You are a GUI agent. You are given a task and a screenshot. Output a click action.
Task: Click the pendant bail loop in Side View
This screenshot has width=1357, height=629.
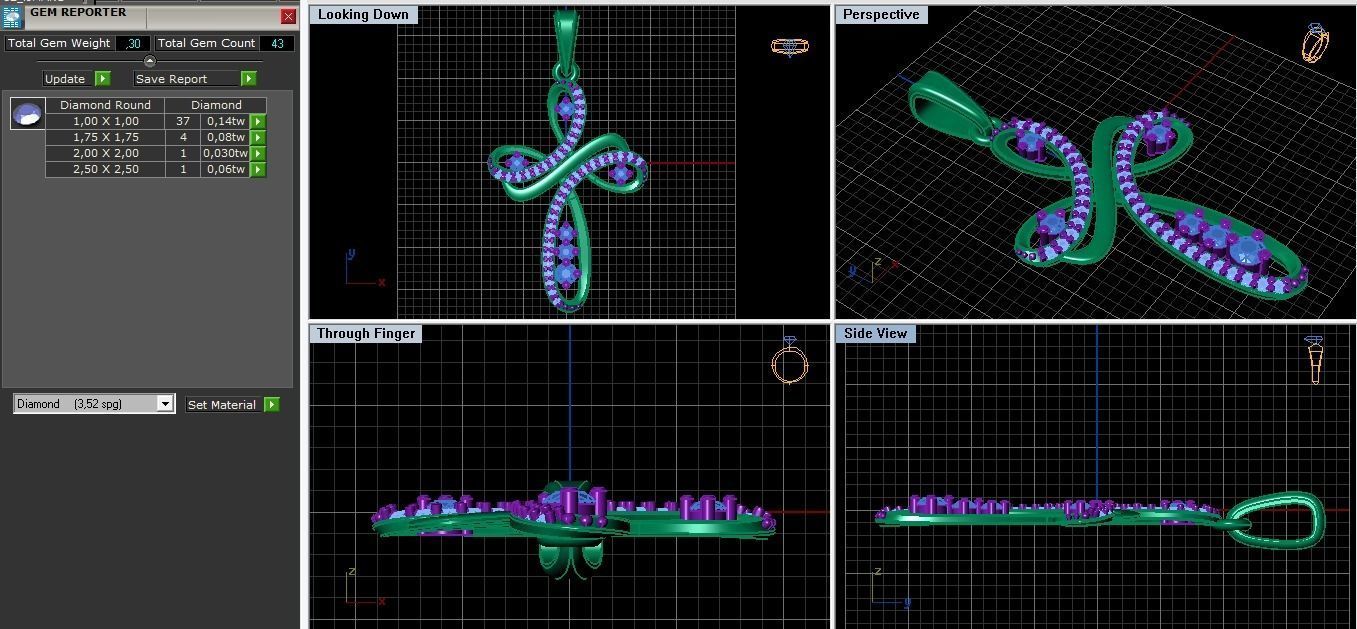pyautogui.click(x=1276, y=520)
